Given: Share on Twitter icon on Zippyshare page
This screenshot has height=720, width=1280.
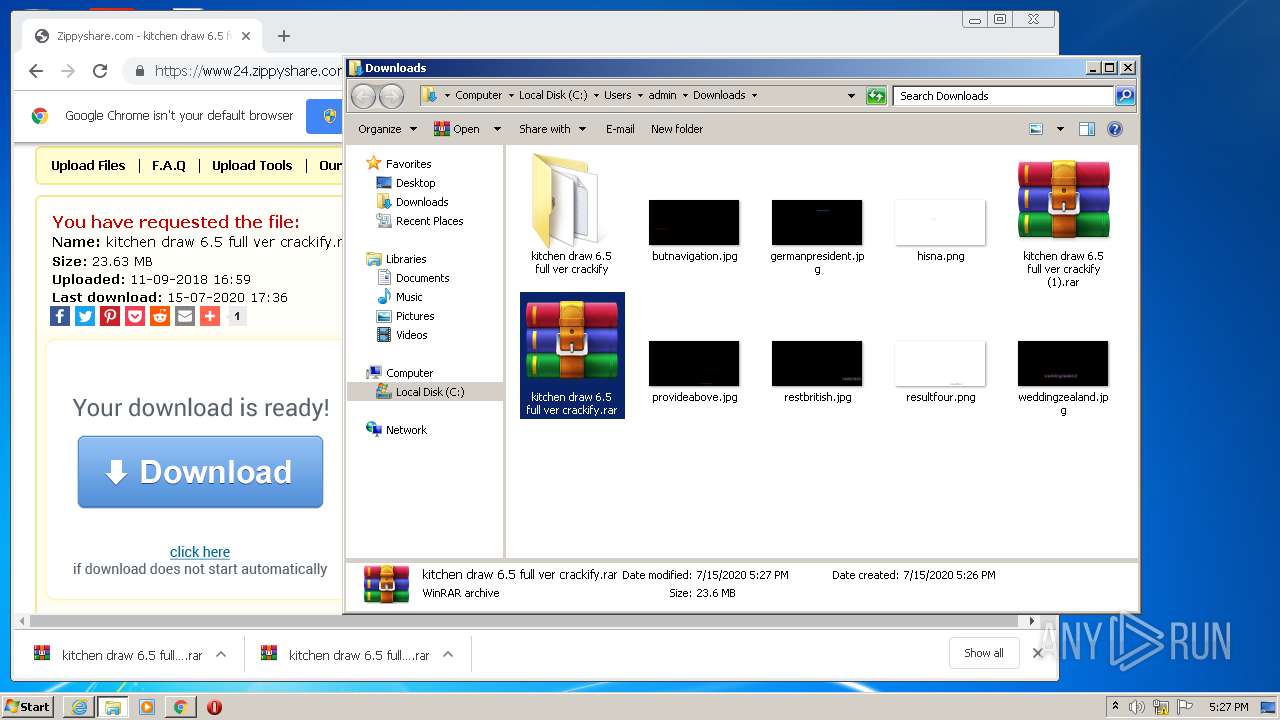Looking at the screenshot, I should pyautogui.click(x=85, y=316).
